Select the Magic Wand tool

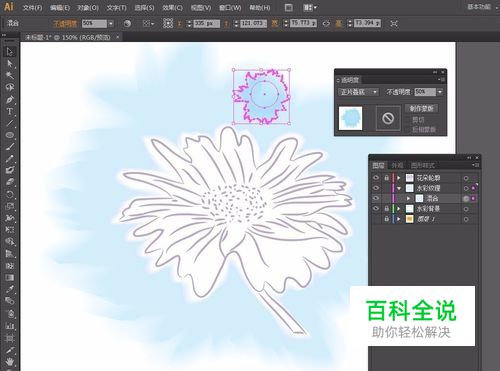[9, 75]
